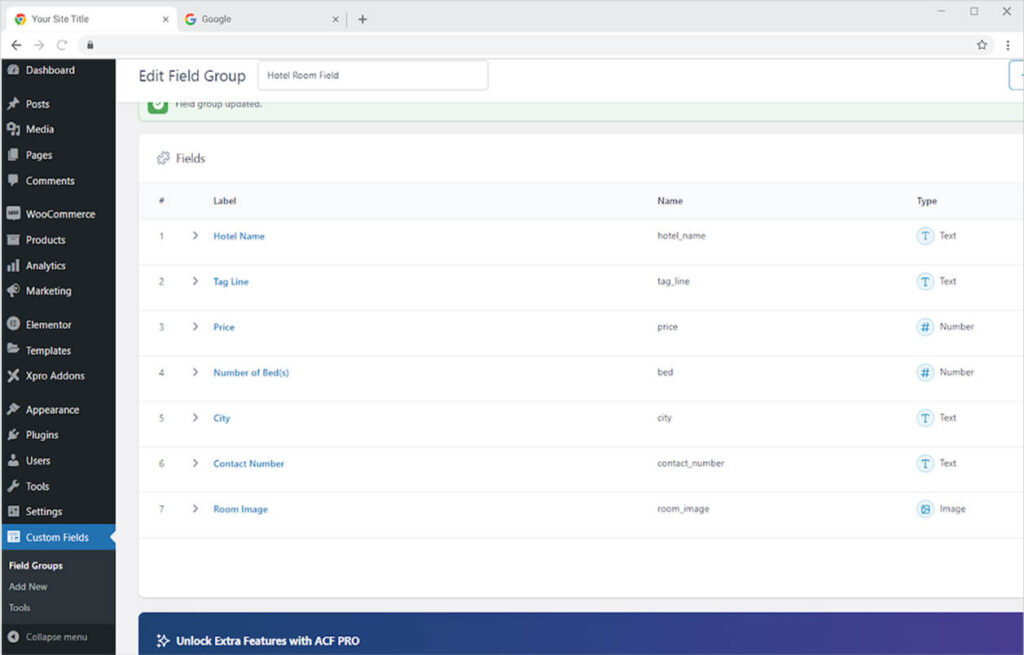Open the Appearance menu item

(x=52, y=410)
